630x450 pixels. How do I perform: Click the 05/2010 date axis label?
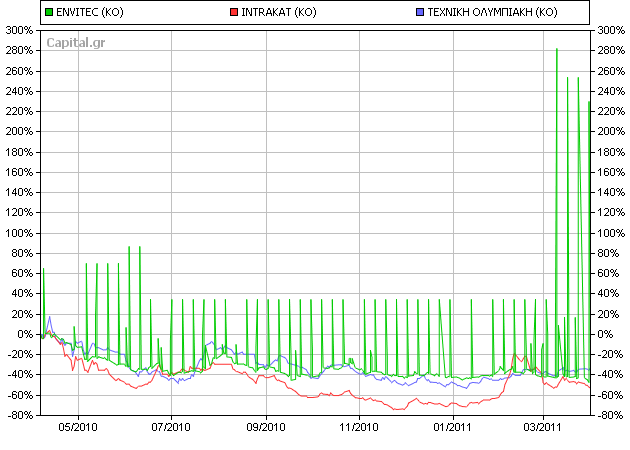click(78, 427)
